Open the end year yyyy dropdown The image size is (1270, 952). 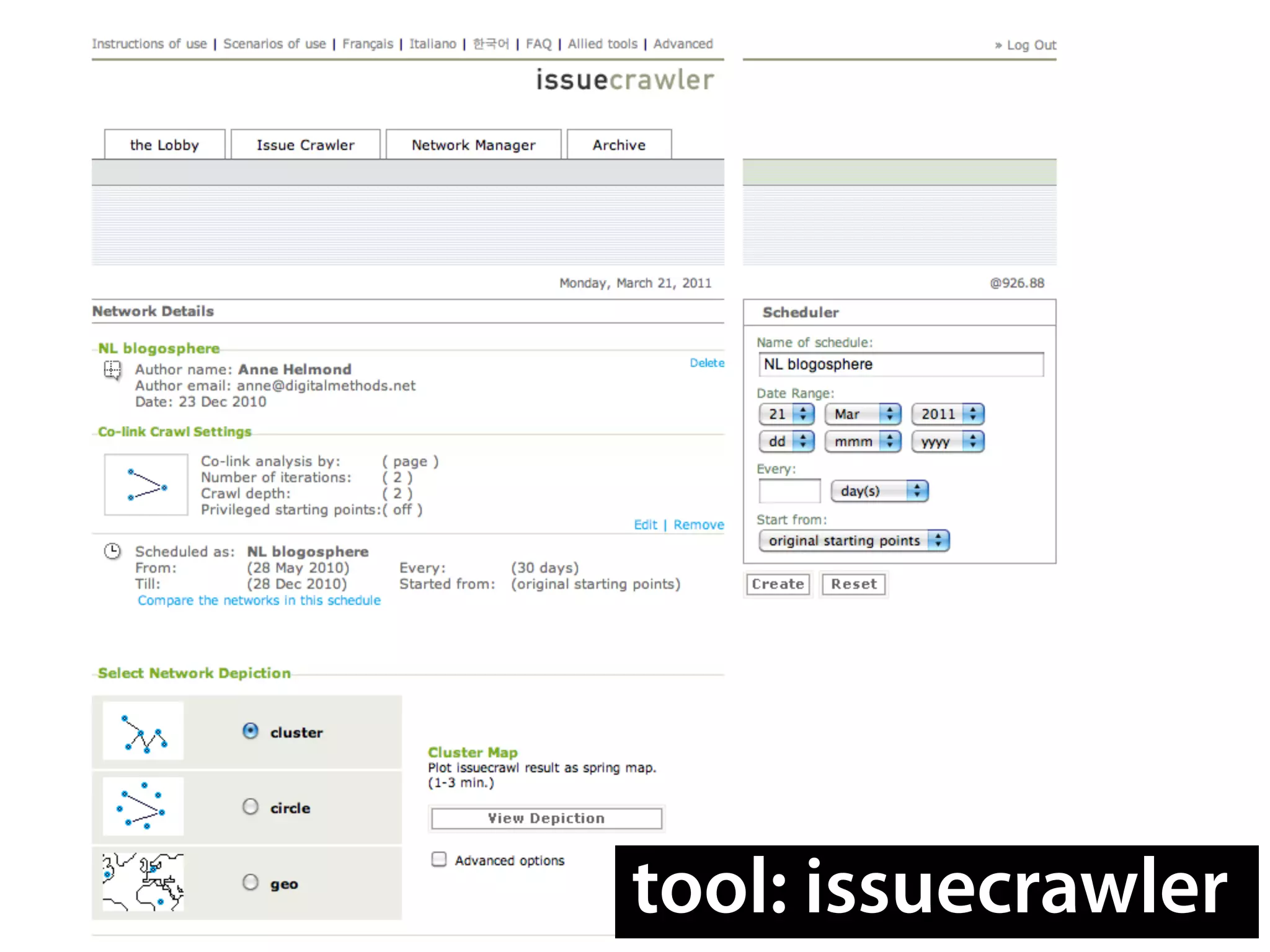pos(948,441)
